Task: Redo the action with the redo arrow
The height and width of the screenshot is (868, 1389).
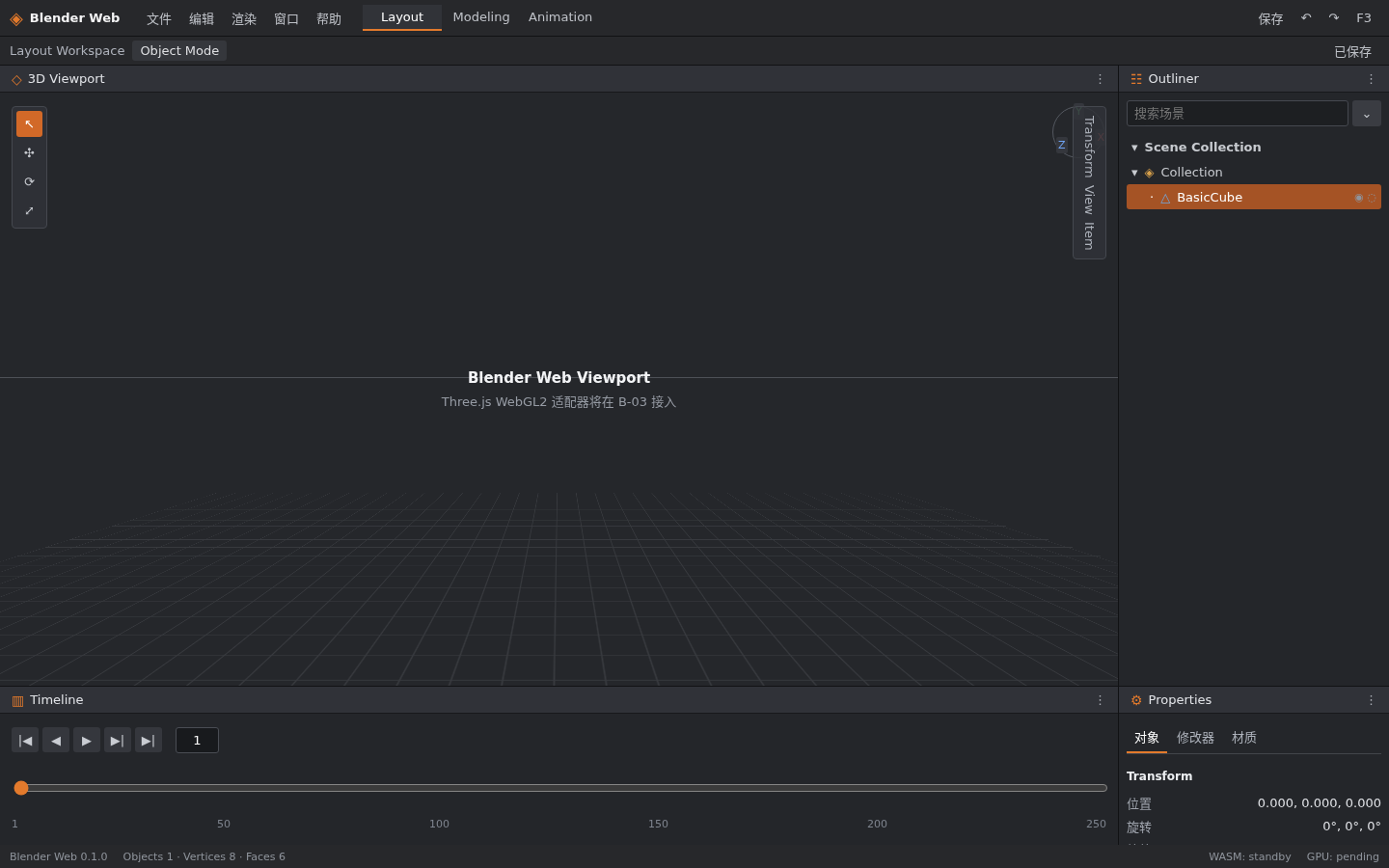Action: (1334, 17)
